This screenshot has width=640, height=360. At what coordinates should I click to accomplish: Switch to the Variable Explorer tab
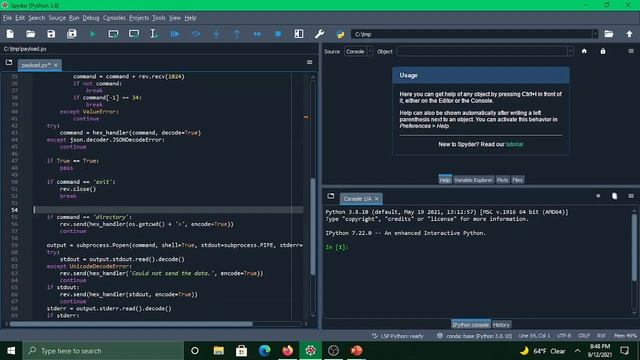pos(473,180)
